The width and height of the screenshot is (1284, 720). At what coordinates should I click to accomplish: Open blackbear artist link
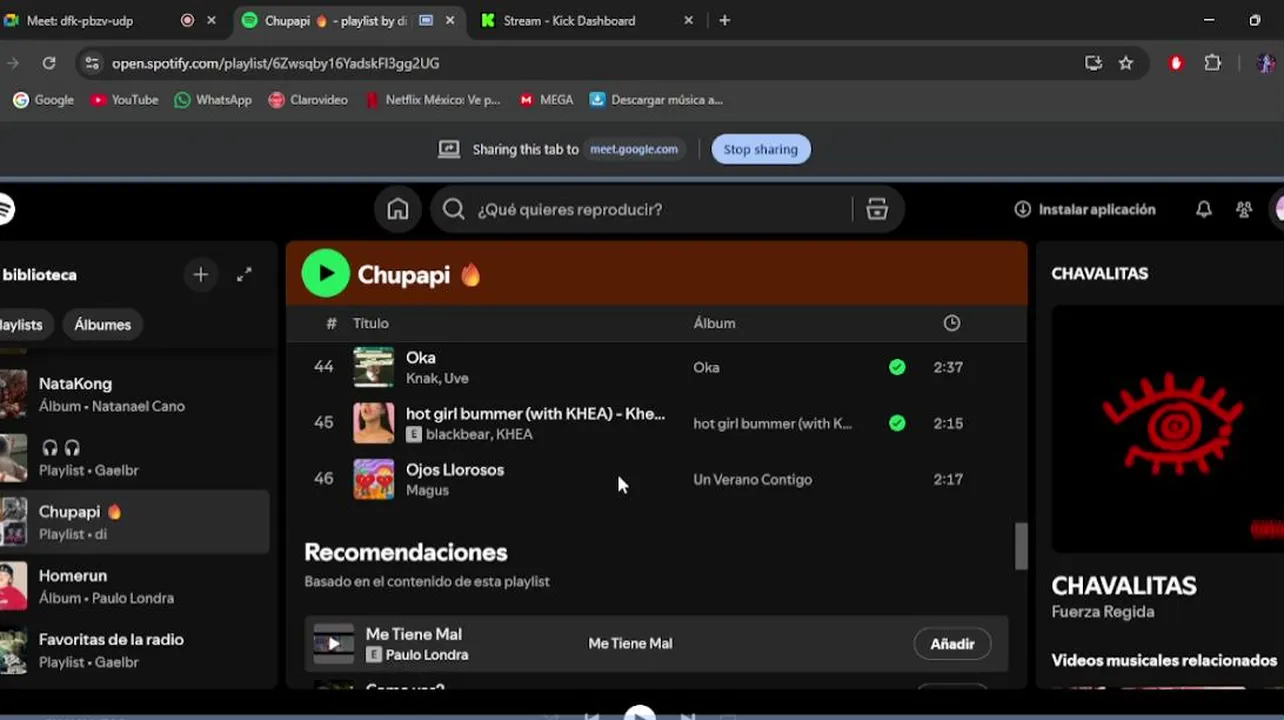point(458,434)
